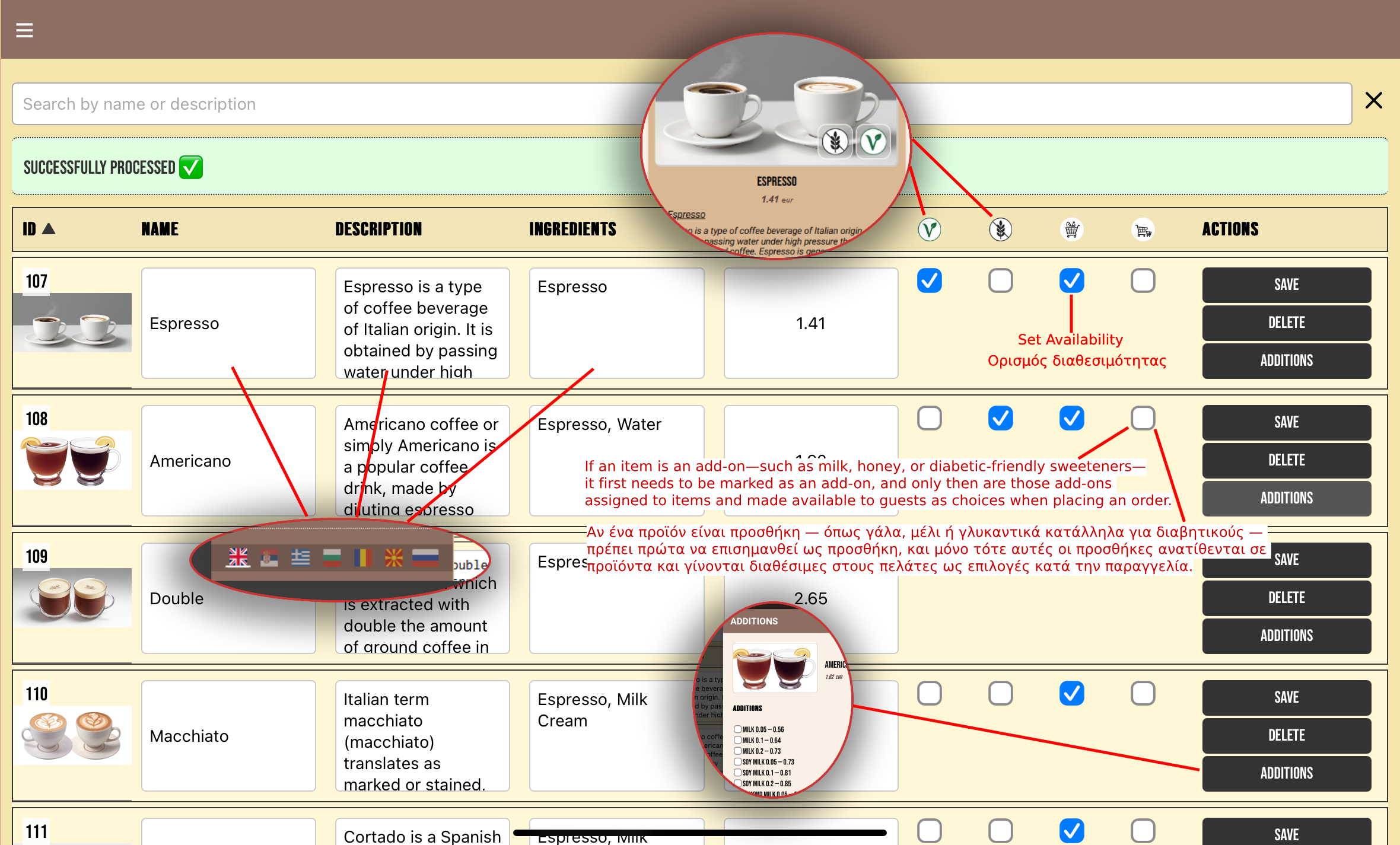Uncheck the availability checkbox for Espresso

tap(1071, 280)
